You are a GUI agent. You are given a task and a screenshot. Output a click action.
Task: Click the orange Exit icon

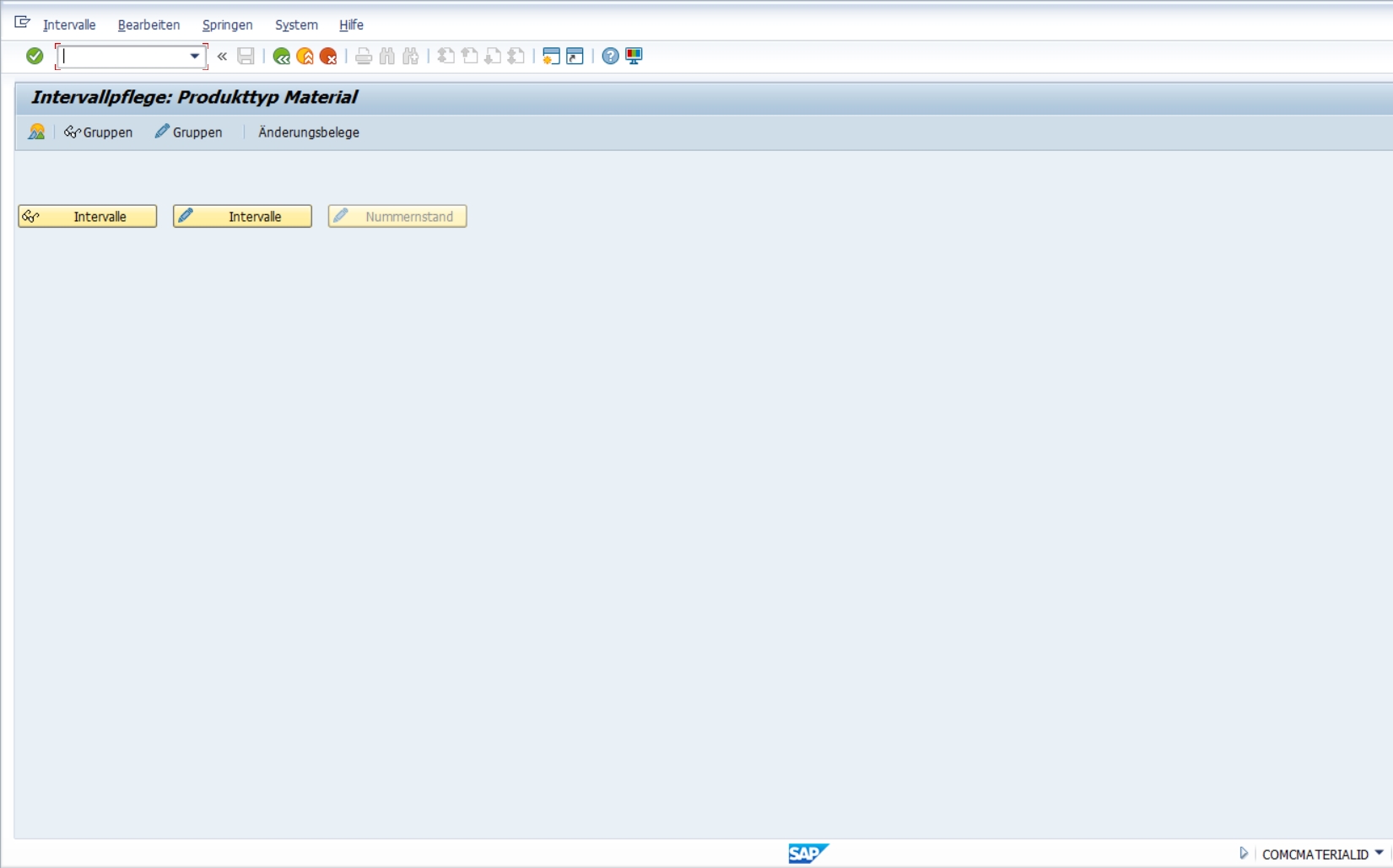click(x=305, y=57)
